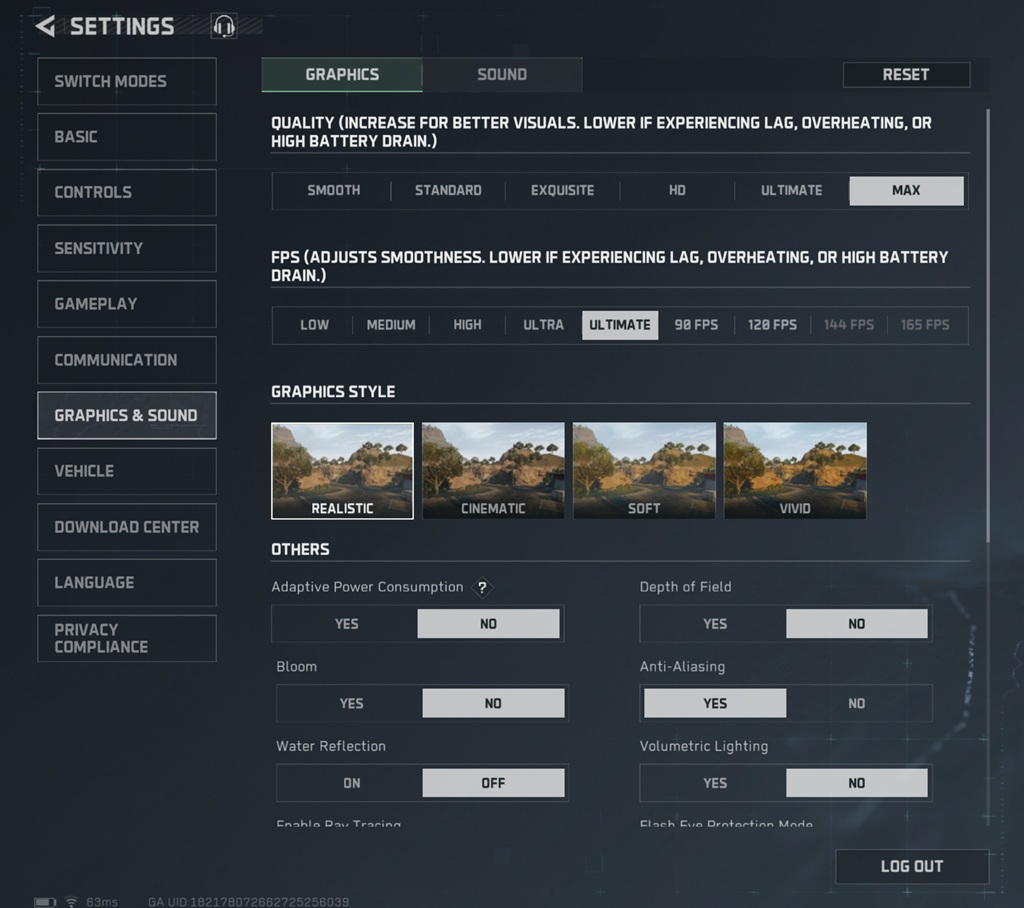This screenshot has width=1024, height=908.
Task: Click the Adaptive Power Consumption help icon
Action: (x=482, y=588)
